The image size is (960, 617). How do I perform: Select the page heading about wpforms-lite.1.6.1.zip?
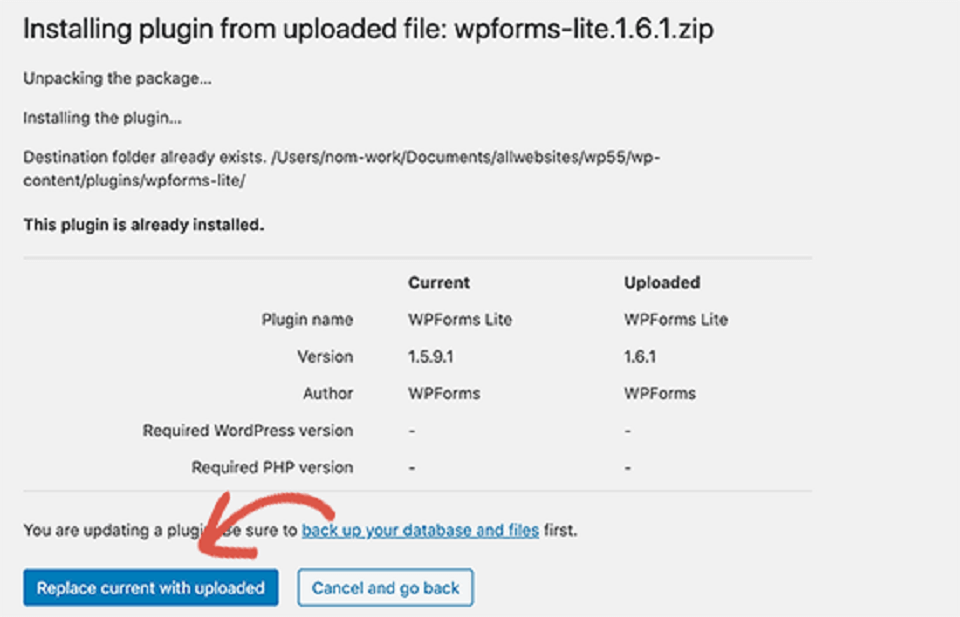point(369,29)
